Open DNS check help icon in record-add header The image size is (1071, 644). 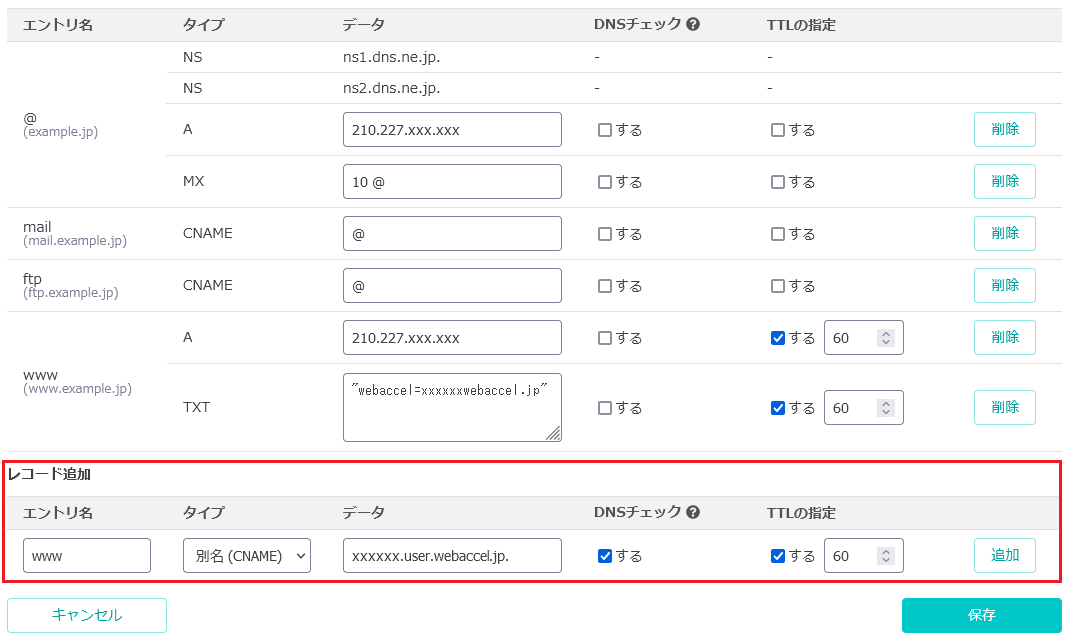(x=693, y=512)
